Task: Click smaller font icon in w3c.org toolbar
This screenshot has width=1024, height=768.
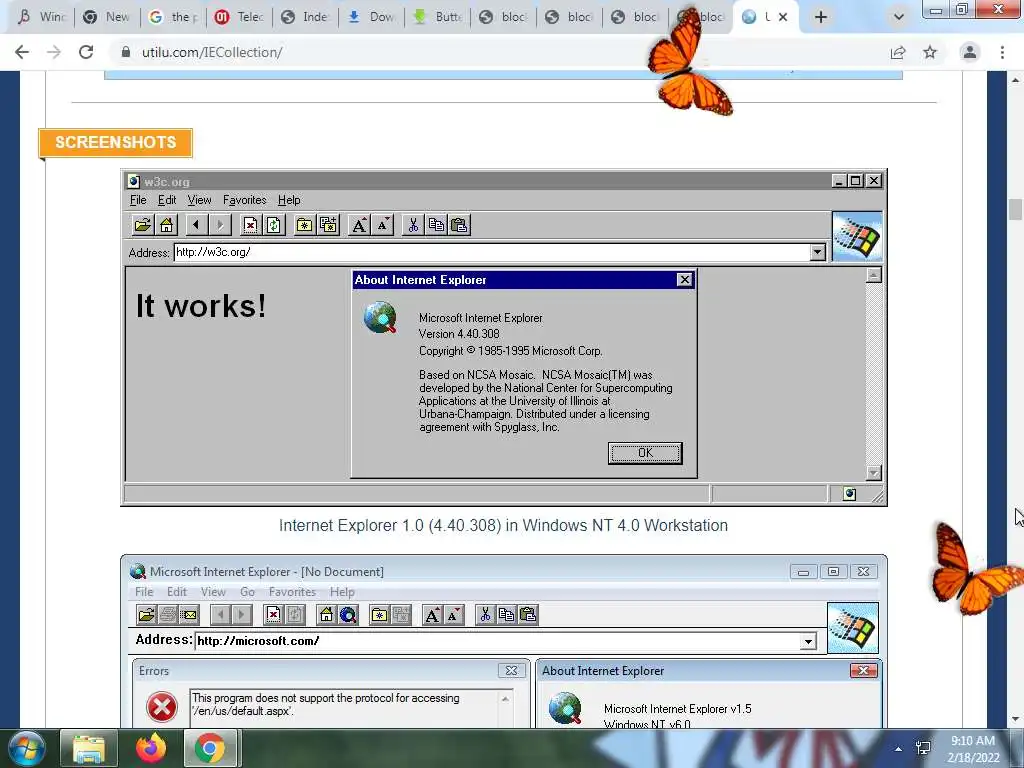Action: pyautogui.click(x=383, y=225)
